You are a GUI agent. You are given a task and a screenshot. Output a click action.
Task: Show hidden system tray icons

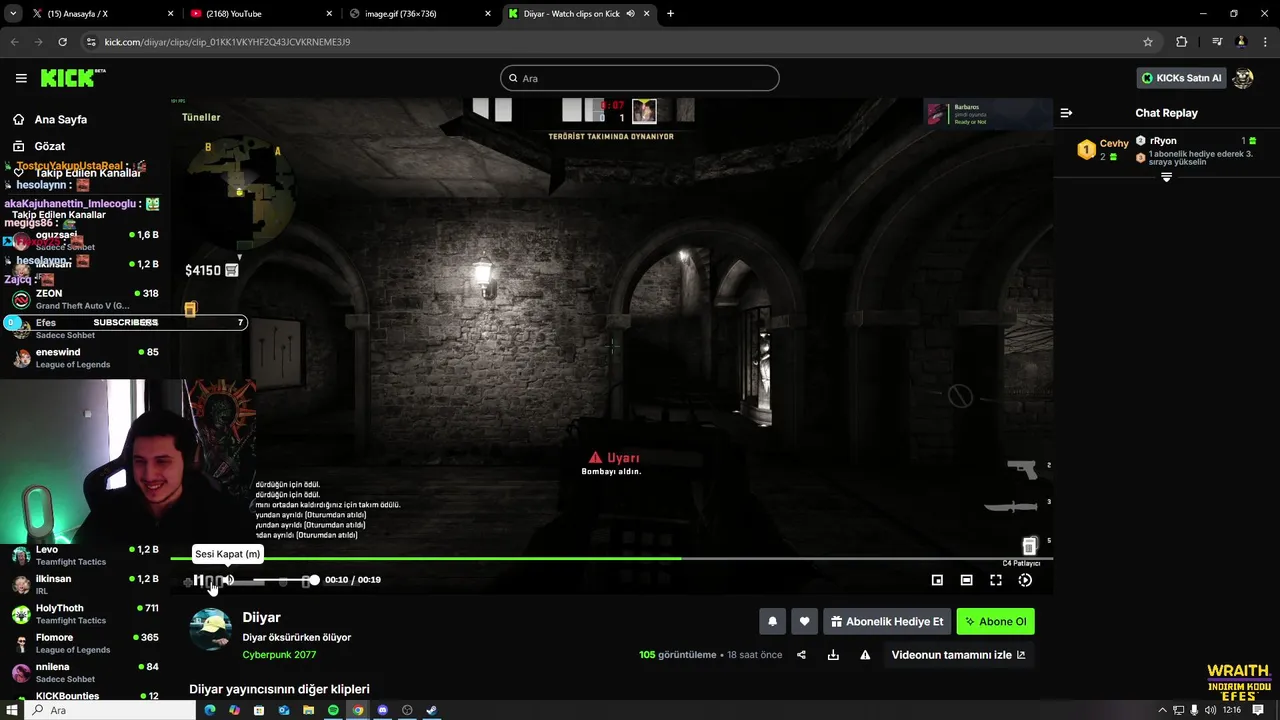click(1163, 710)
